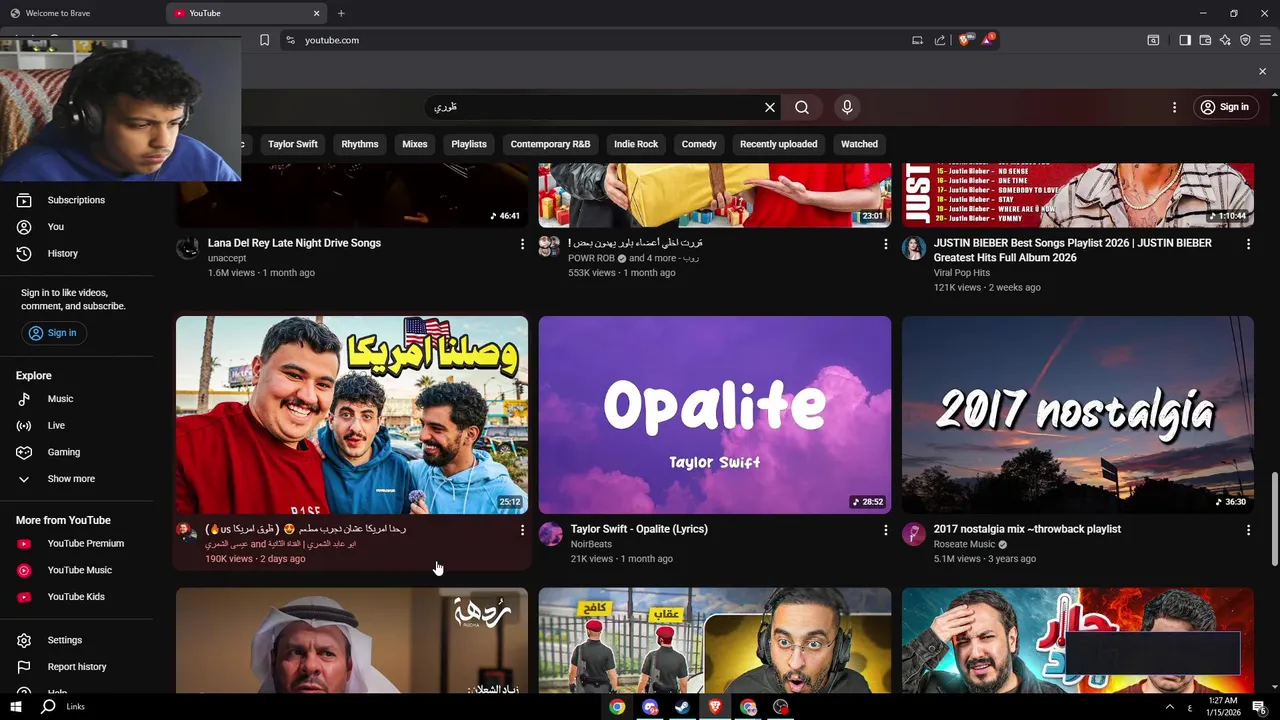
Task: Open Brave Rewards triangle icon
Action: [988, 40]
